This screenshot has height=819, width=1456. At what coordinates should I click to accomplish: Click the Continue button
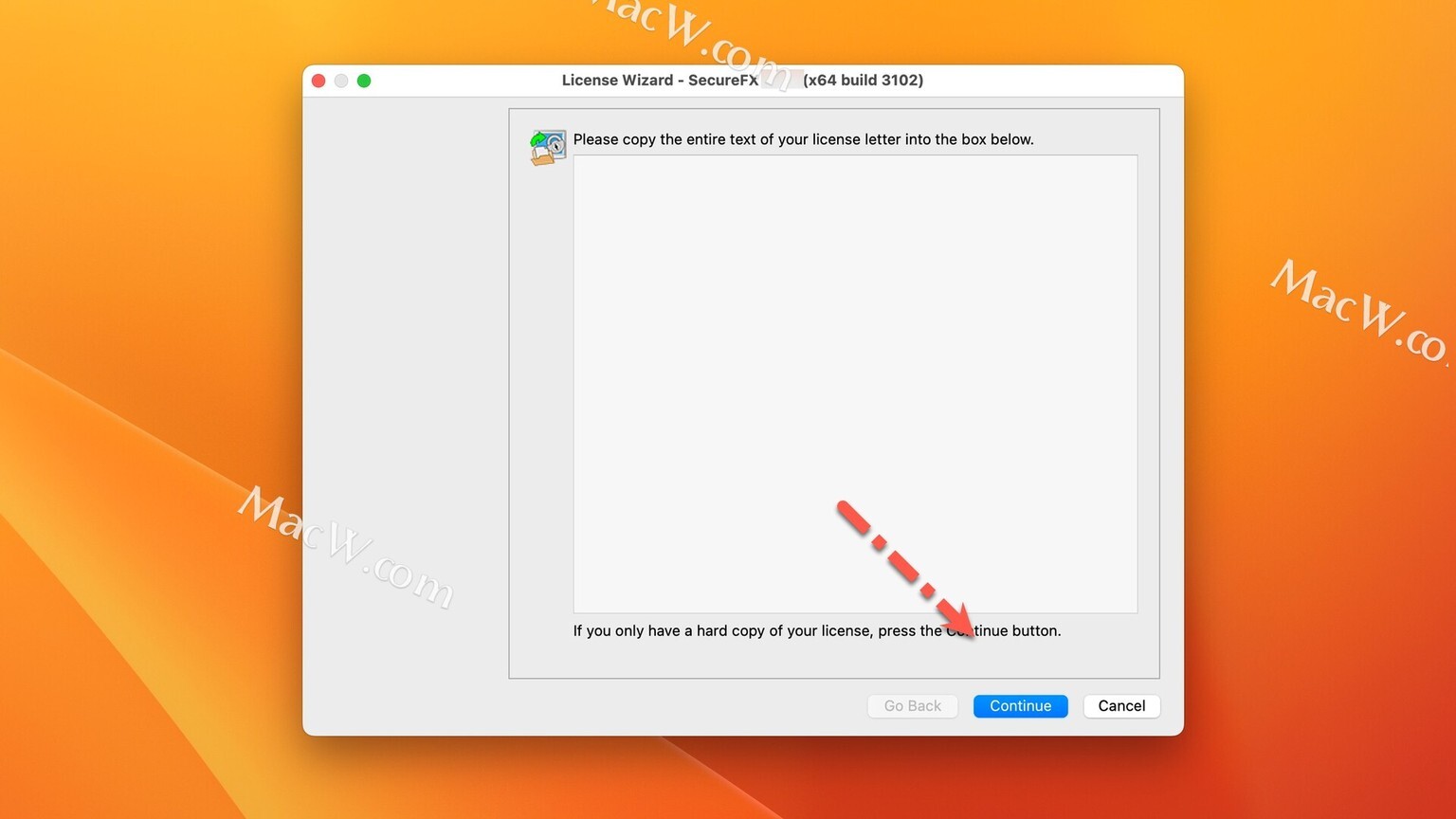click(1020, 706)
